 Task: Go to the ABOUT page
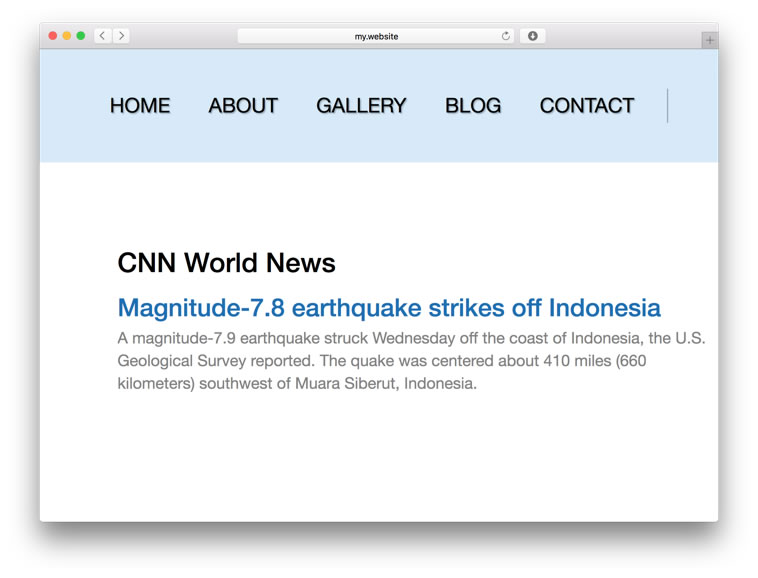click(243, 106)
